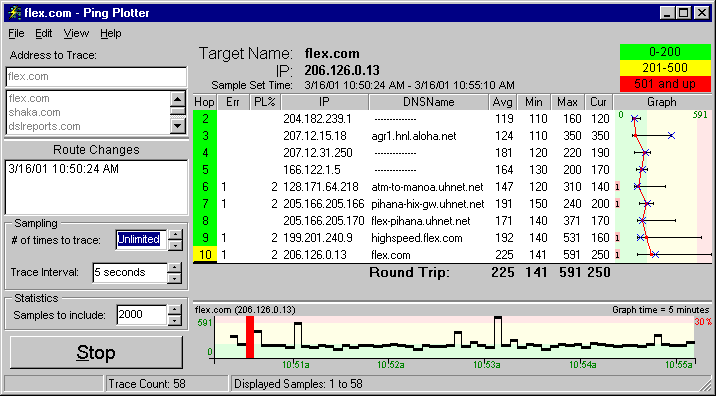The height and width of the screenshot is (396, 716).
Task: Select yellow hop 10 cell
Action: 205,254
